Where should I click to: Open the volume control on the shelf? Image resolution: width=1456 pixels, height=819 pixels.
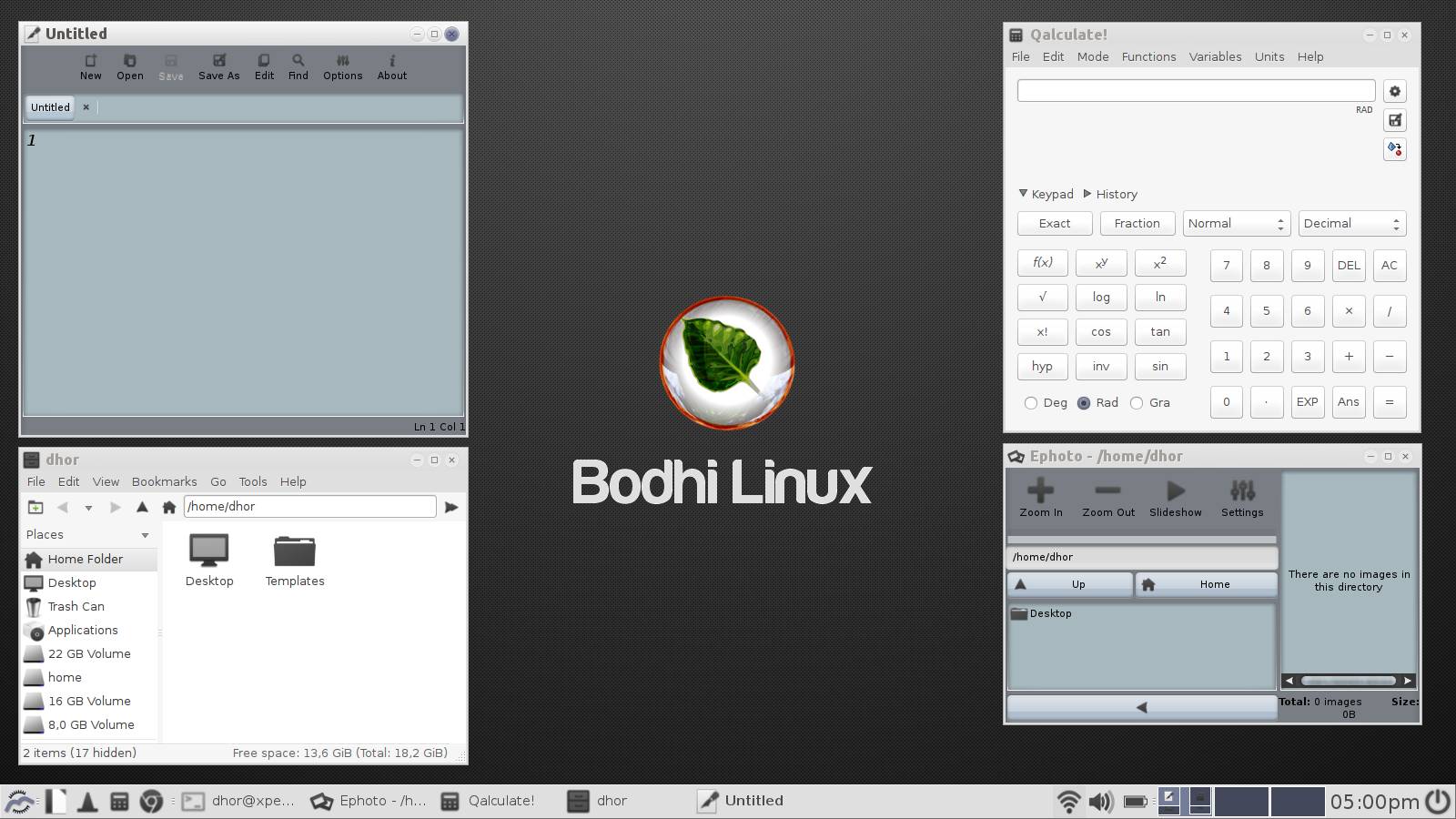[x=1101, y=801]
